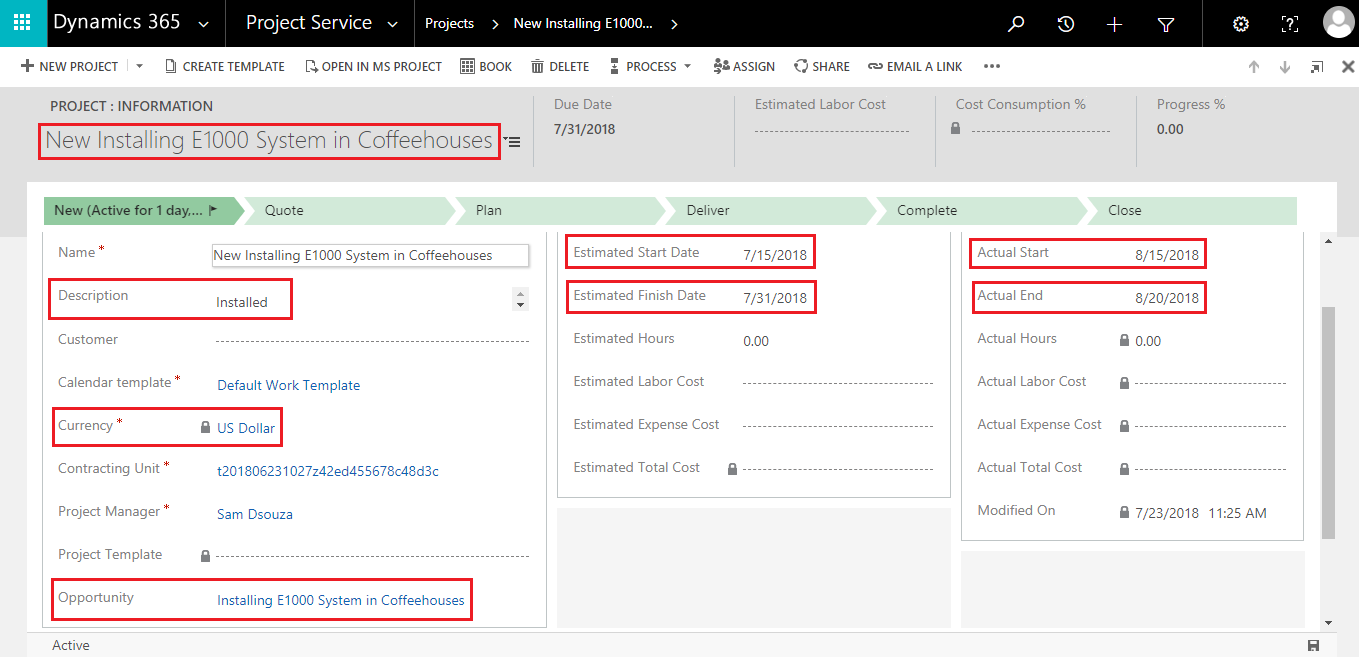
Task: Go to next record down arrow
Action: tap(1285, 67)
